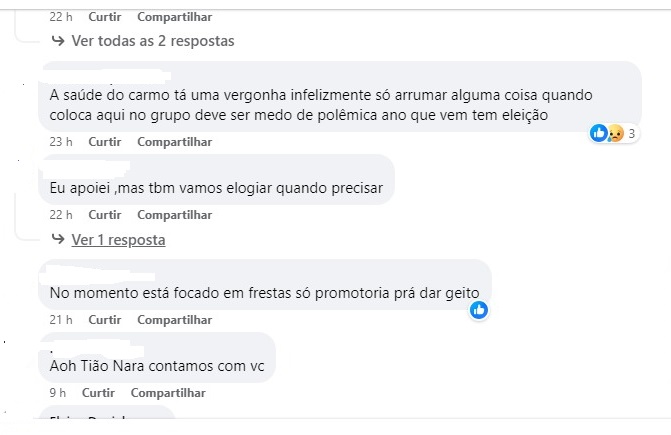671x435 pixels.
Task: Compartilhar the 9 h comment
Action: 168,393
